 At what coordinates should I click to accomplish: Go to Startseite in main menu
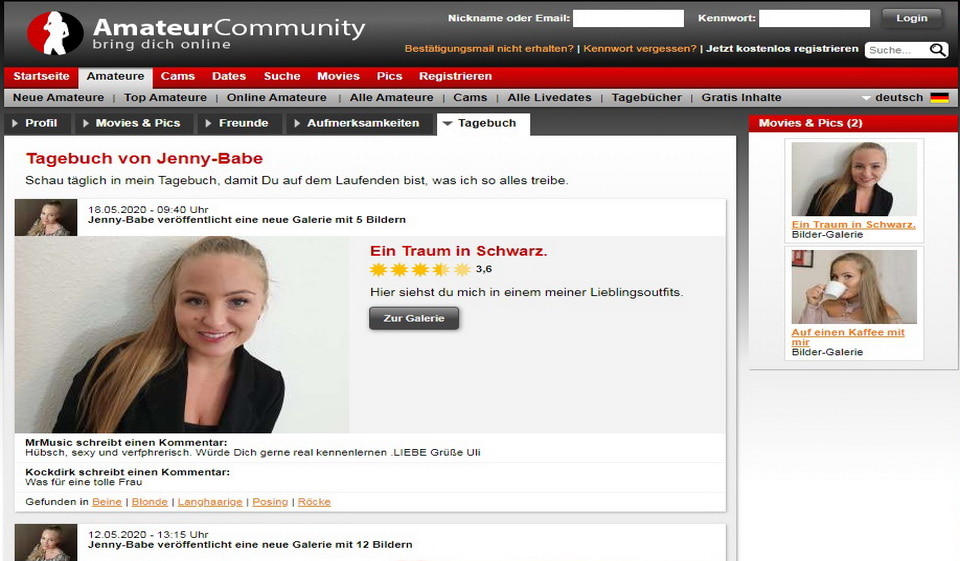41,77
